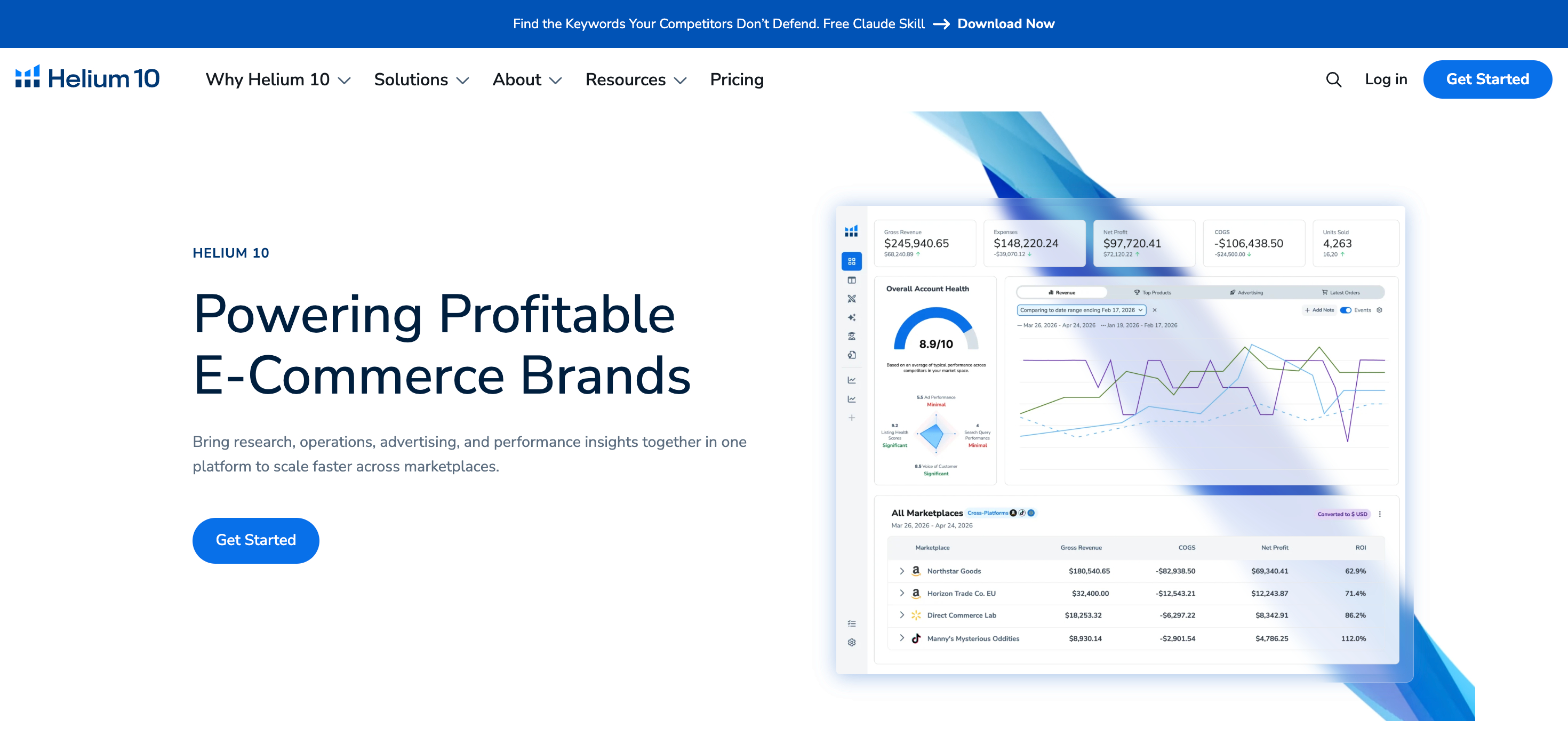
Task: Click the TikTok icon for Manny's Mysterious Oddities
Action: (916, 638)
